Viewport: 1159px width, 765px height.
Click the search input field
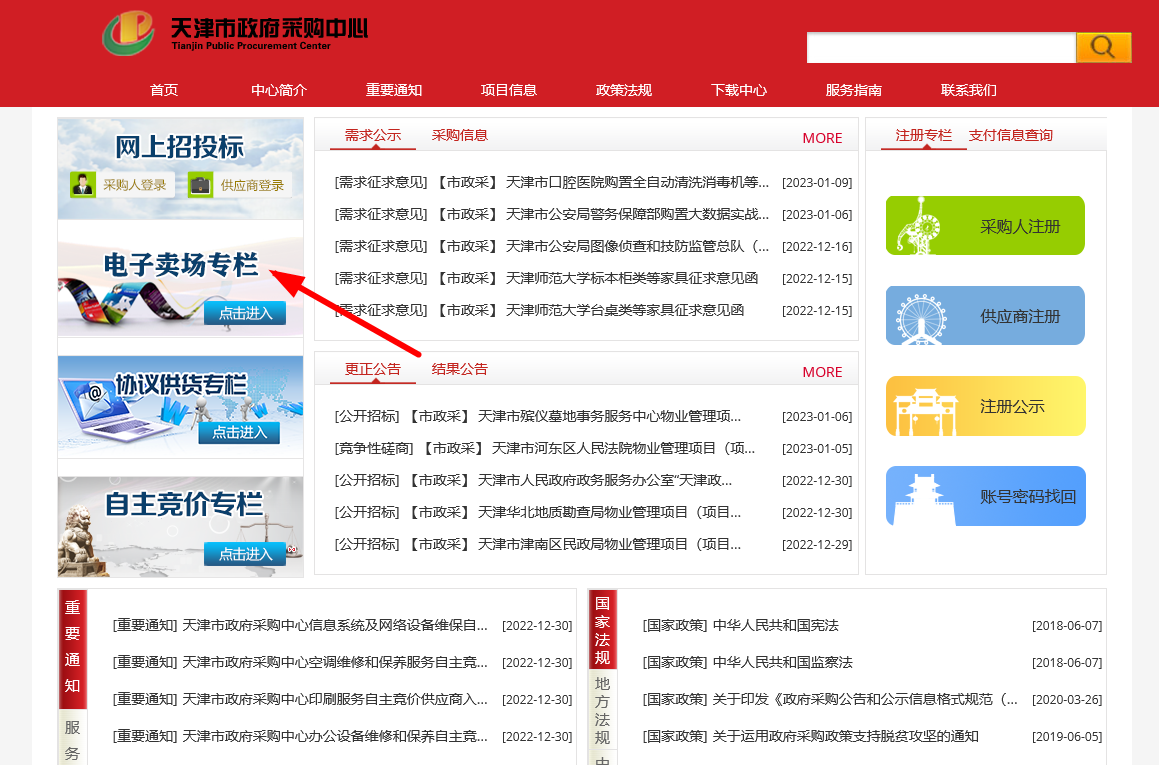[940, 48]
